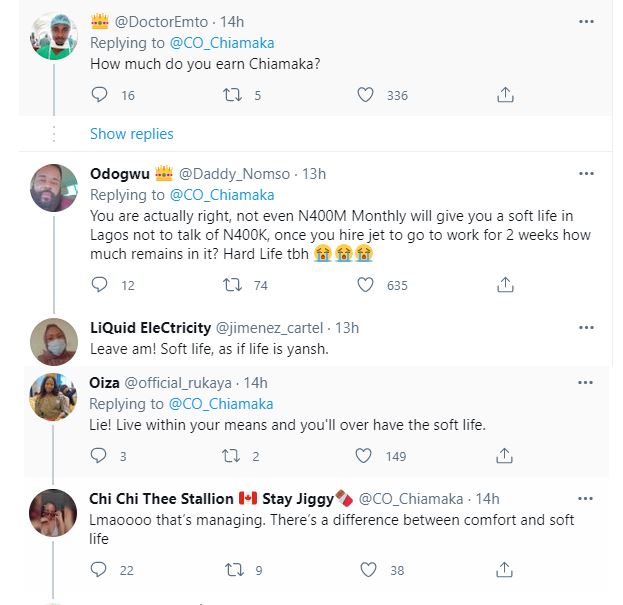Image resolution: width=623 pixels, height=605 pixels.
Task: Open Odogwu's profile picture
Action: (x=54, y=187)
